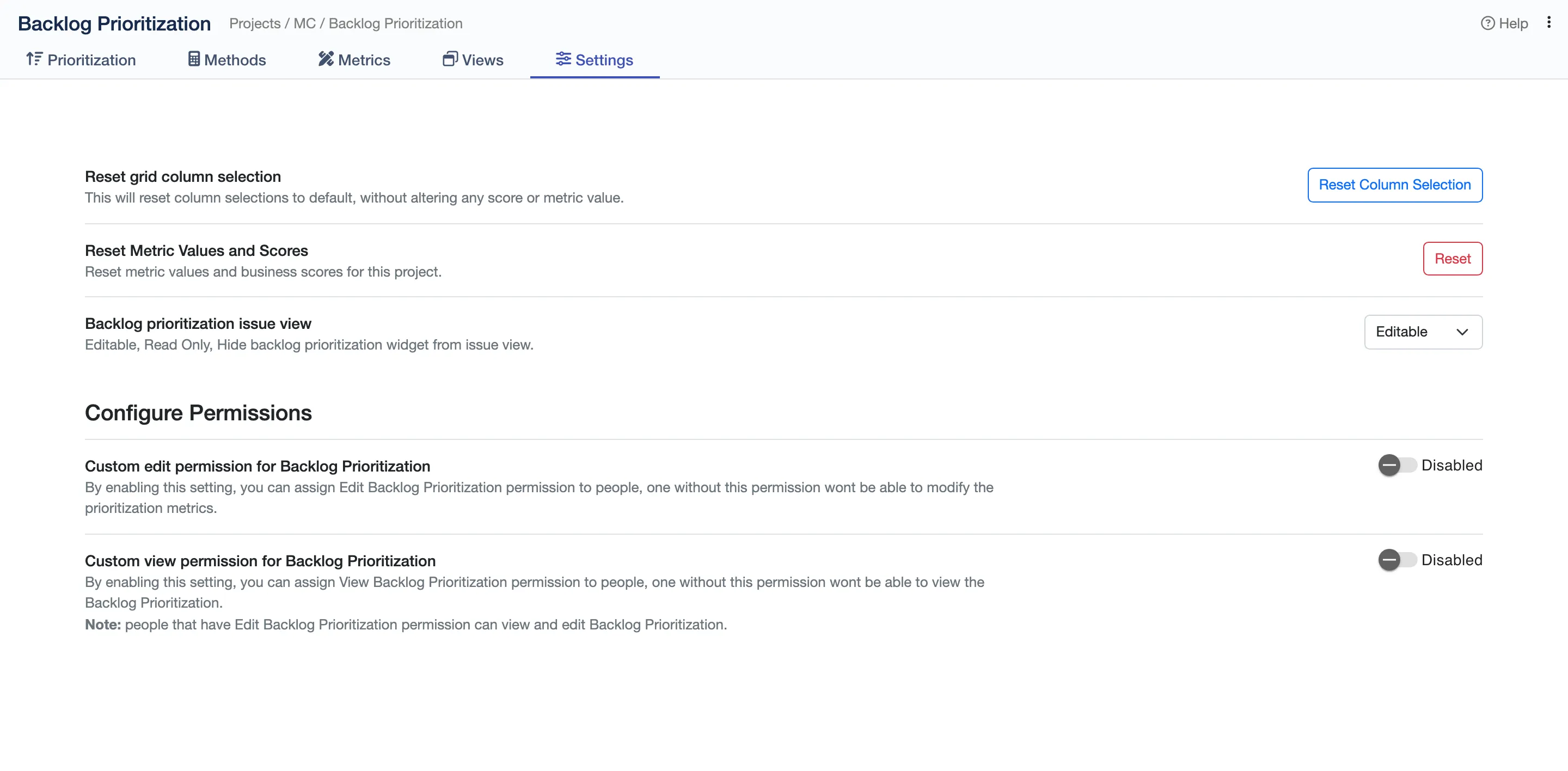
Task: Click the Settings sliders icon
Action: pos(563,58)
